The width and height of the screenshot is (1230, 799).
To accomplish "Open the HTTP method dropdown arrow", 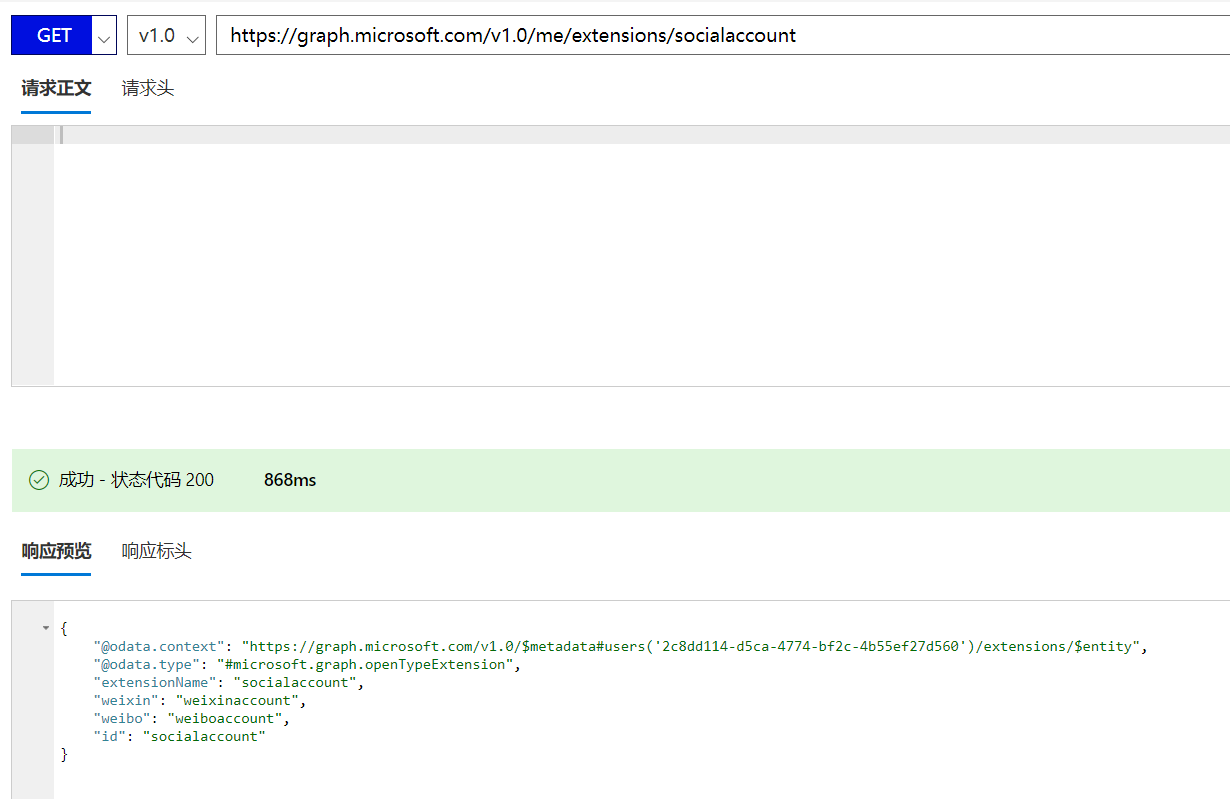I will (x=104, y=37).
